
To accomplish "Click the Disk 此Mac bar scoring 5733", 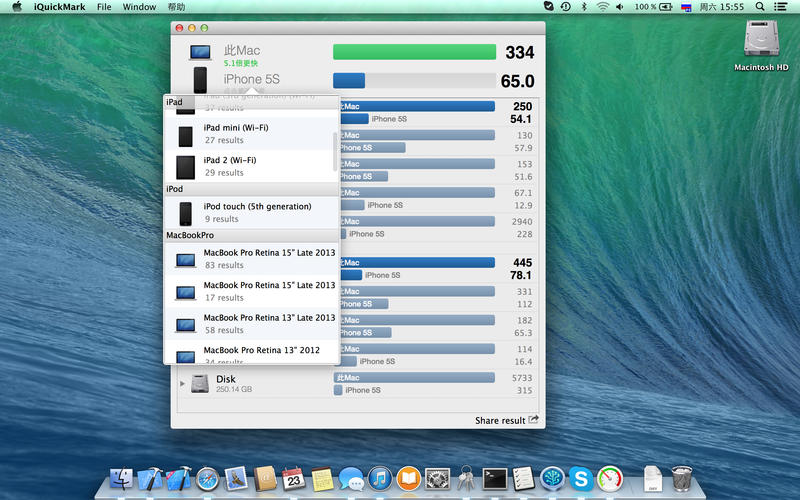I will coord(414,378).
